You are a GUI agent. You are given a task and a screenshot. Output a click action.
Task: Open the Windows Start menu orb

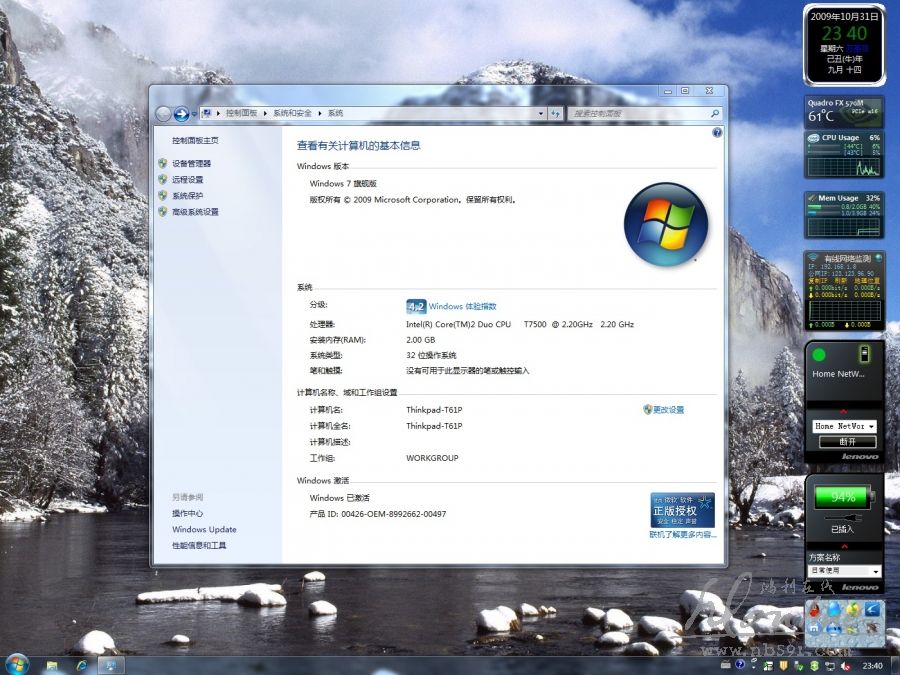[17, 664]
